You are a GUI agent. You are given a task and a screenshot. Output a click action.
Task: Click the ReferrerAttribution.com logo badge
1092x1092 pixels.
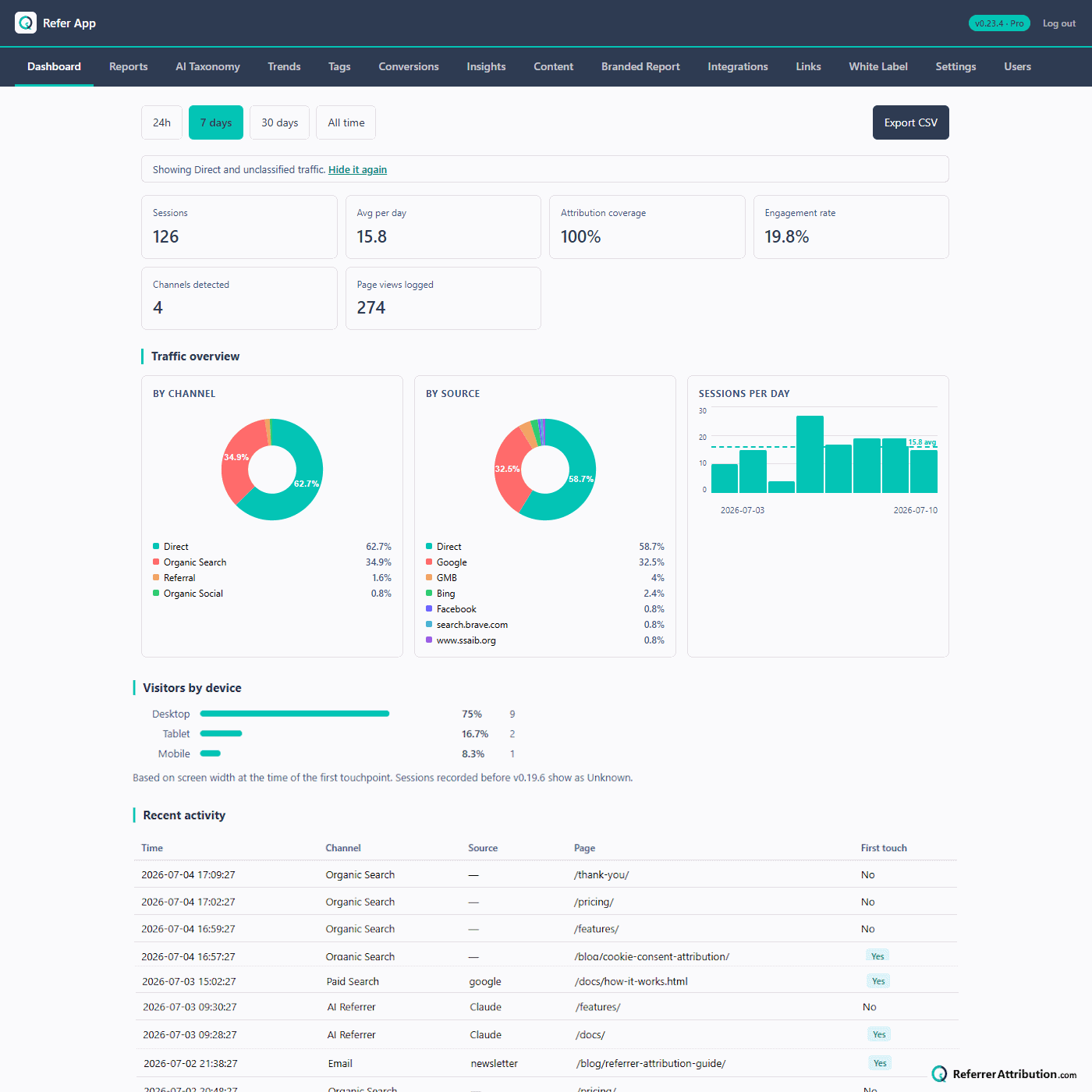1004,1074
